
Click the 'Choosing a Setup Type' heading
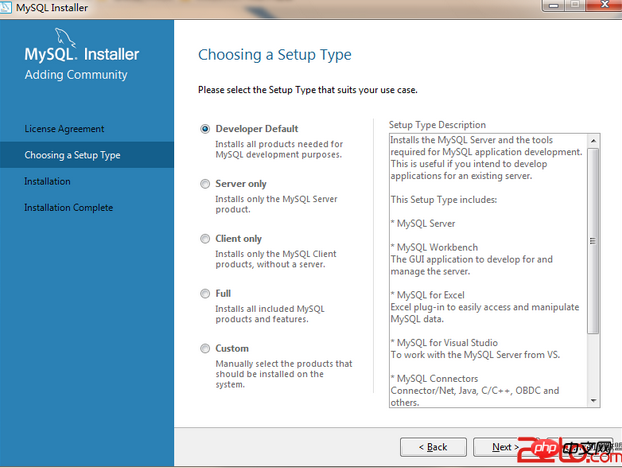point(275,55)
